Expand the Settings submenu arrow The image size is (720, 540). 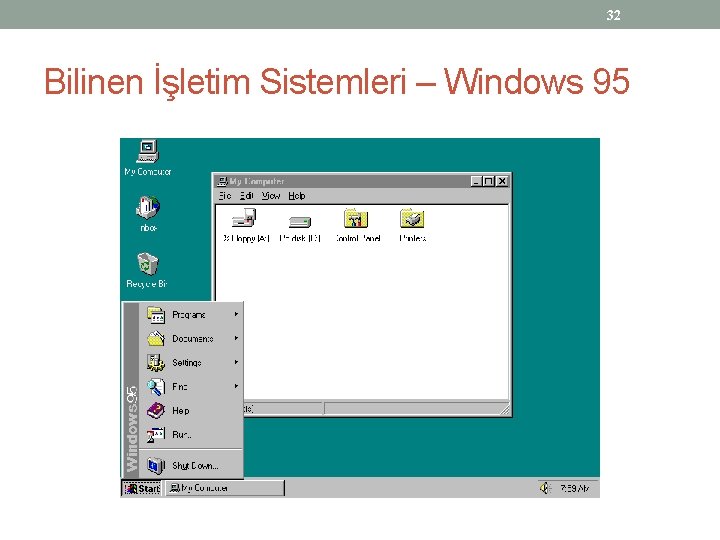[236, 362]
